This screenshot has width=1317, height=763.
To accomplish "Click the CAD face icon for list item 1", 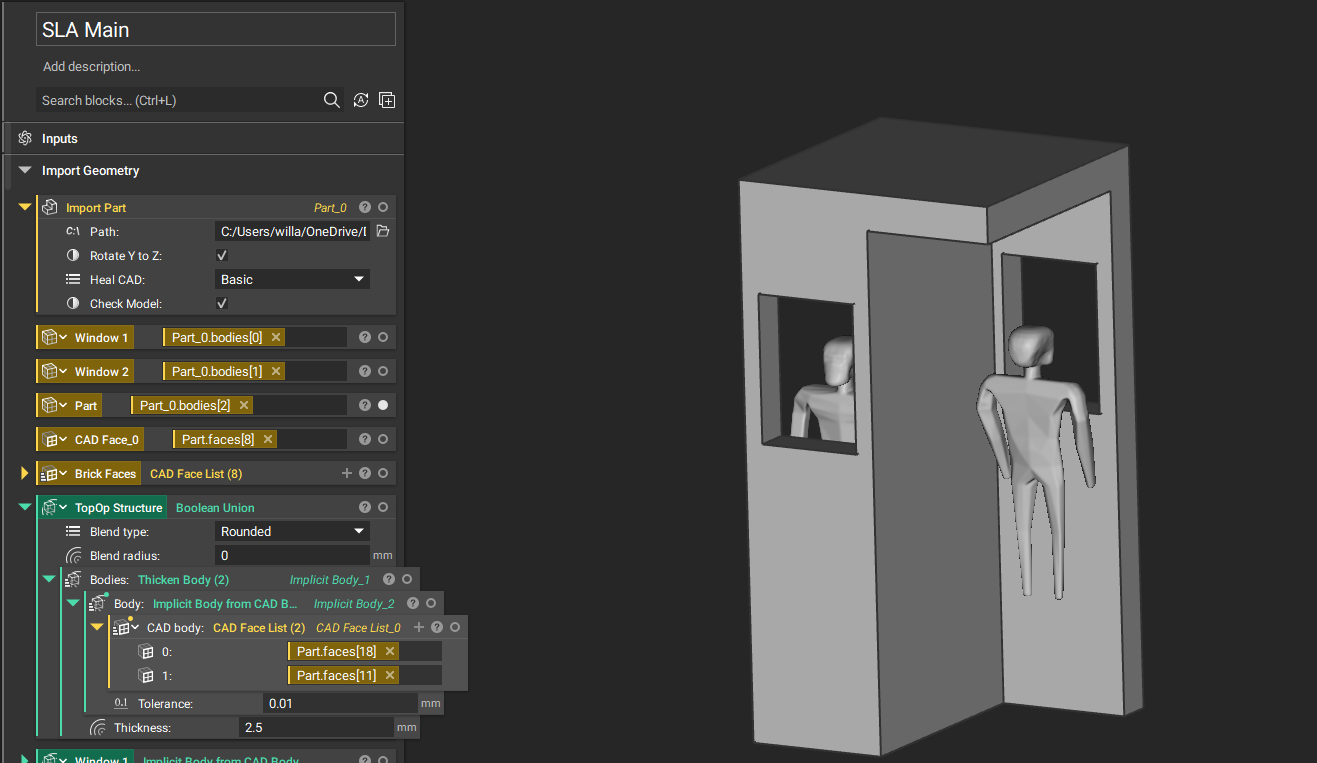I will [x=145, y=675].
